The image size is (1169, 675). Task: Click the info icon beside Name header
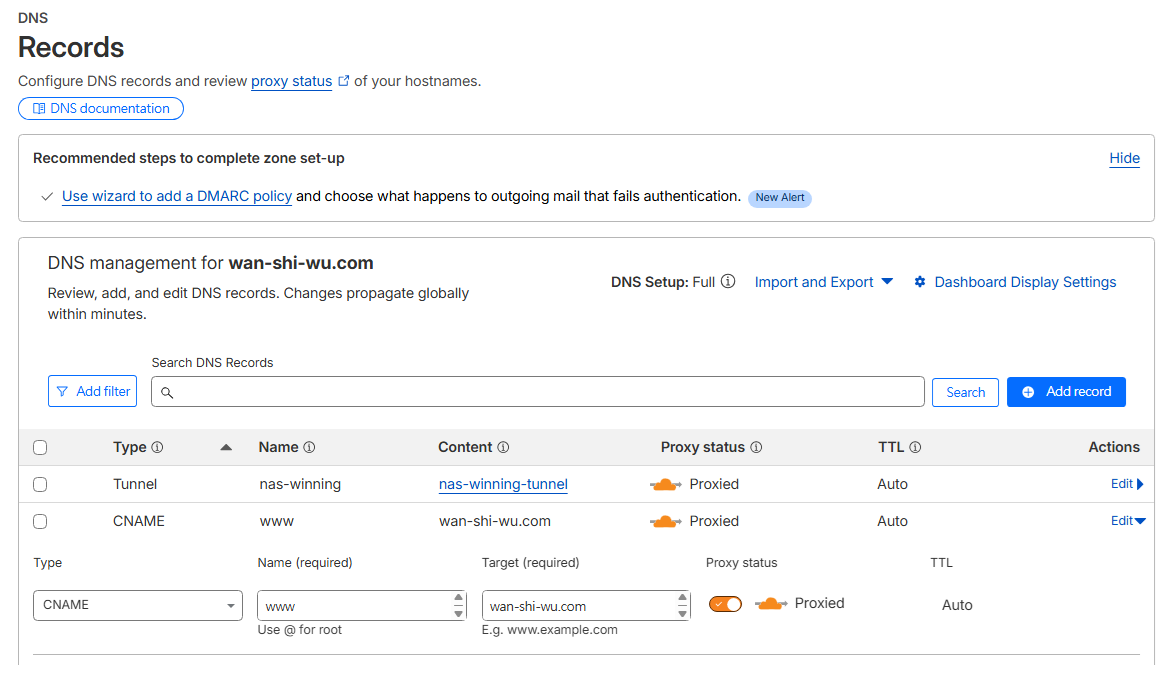click(309, 448)
